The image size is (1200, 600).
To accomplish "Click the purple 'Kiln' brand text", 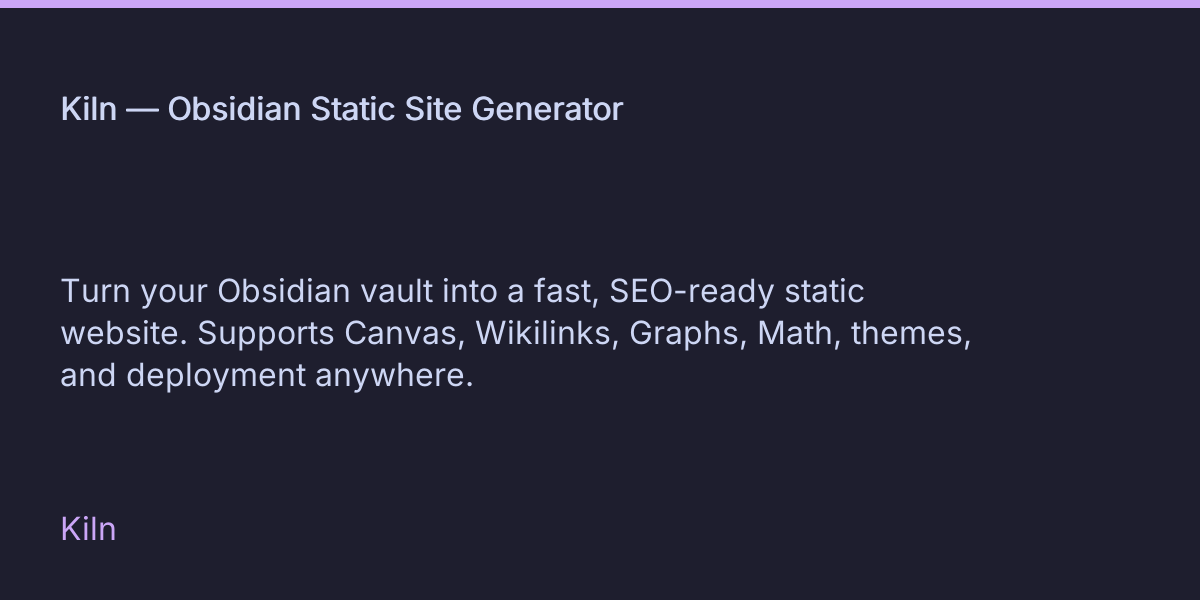I will coord(88,529).
